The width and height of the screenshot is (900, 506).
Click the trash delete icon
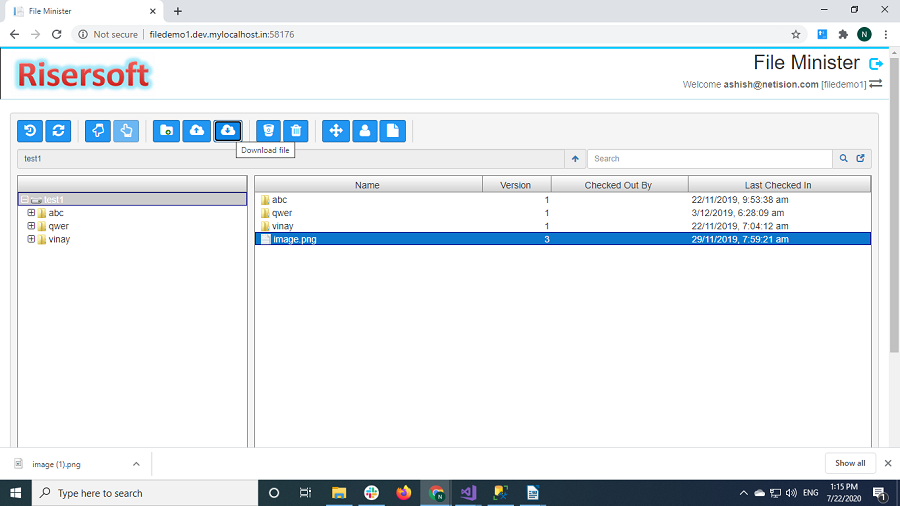296,130
